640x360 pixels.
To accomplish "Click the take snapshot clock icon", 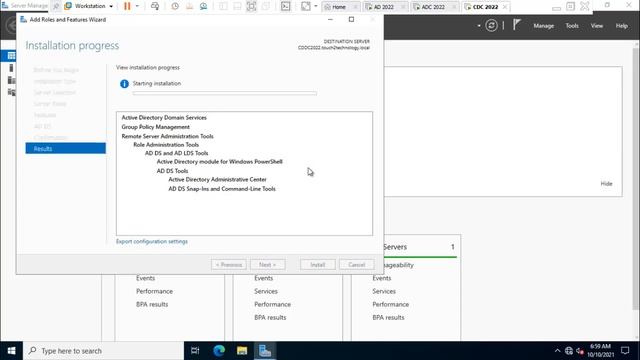I will (x=175, y=6).
